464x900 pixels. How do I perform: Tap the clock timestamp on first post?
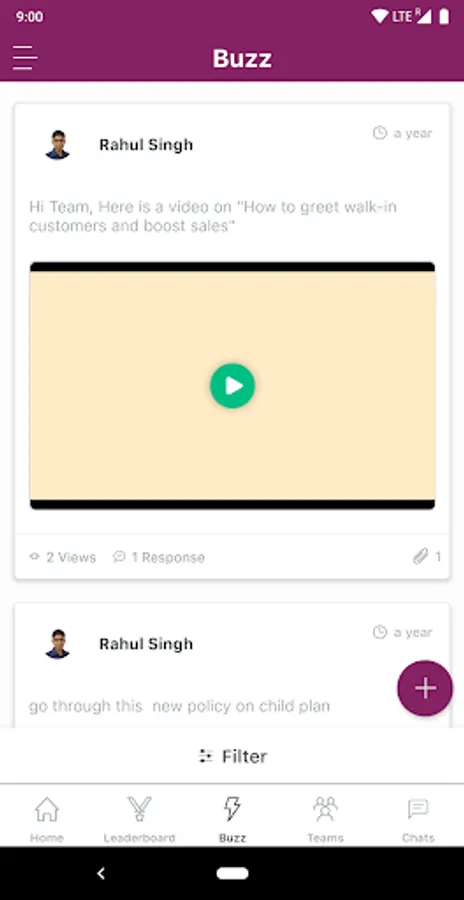point(403,133)
